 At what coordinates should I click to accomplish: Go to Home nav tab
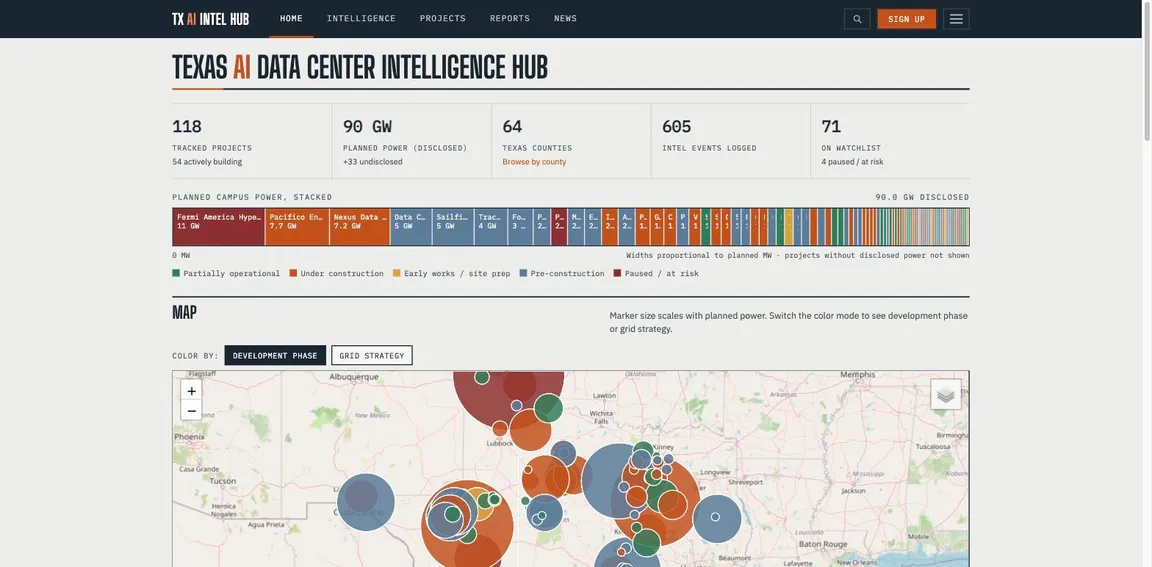[291, 18]
